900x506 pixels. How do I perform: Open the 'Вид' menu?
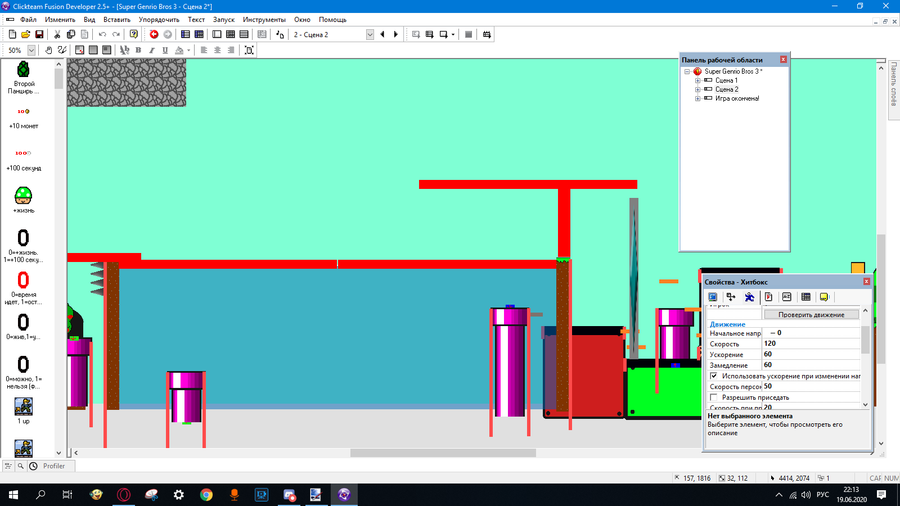coord(90,20)
